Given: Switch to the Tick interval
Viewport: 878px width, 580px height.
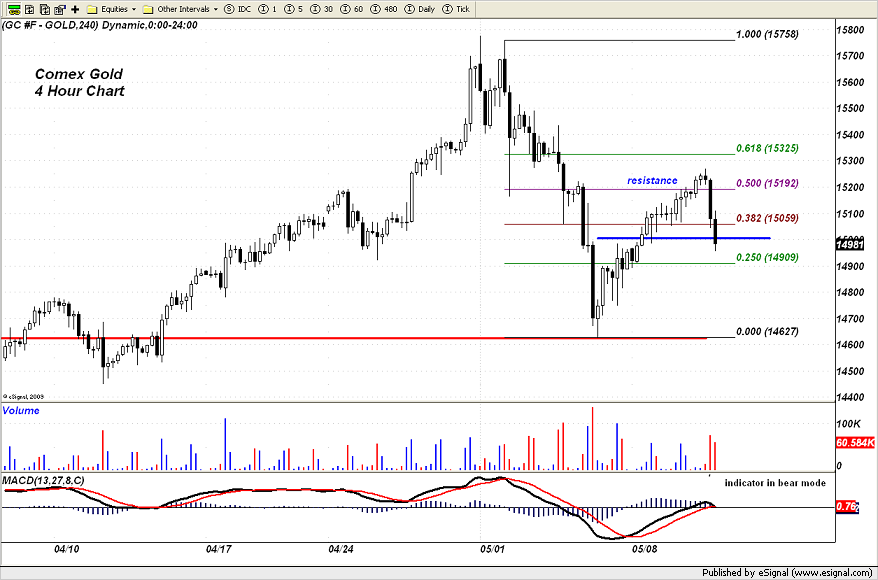Looking at the screenshot, I should [456, 9].
